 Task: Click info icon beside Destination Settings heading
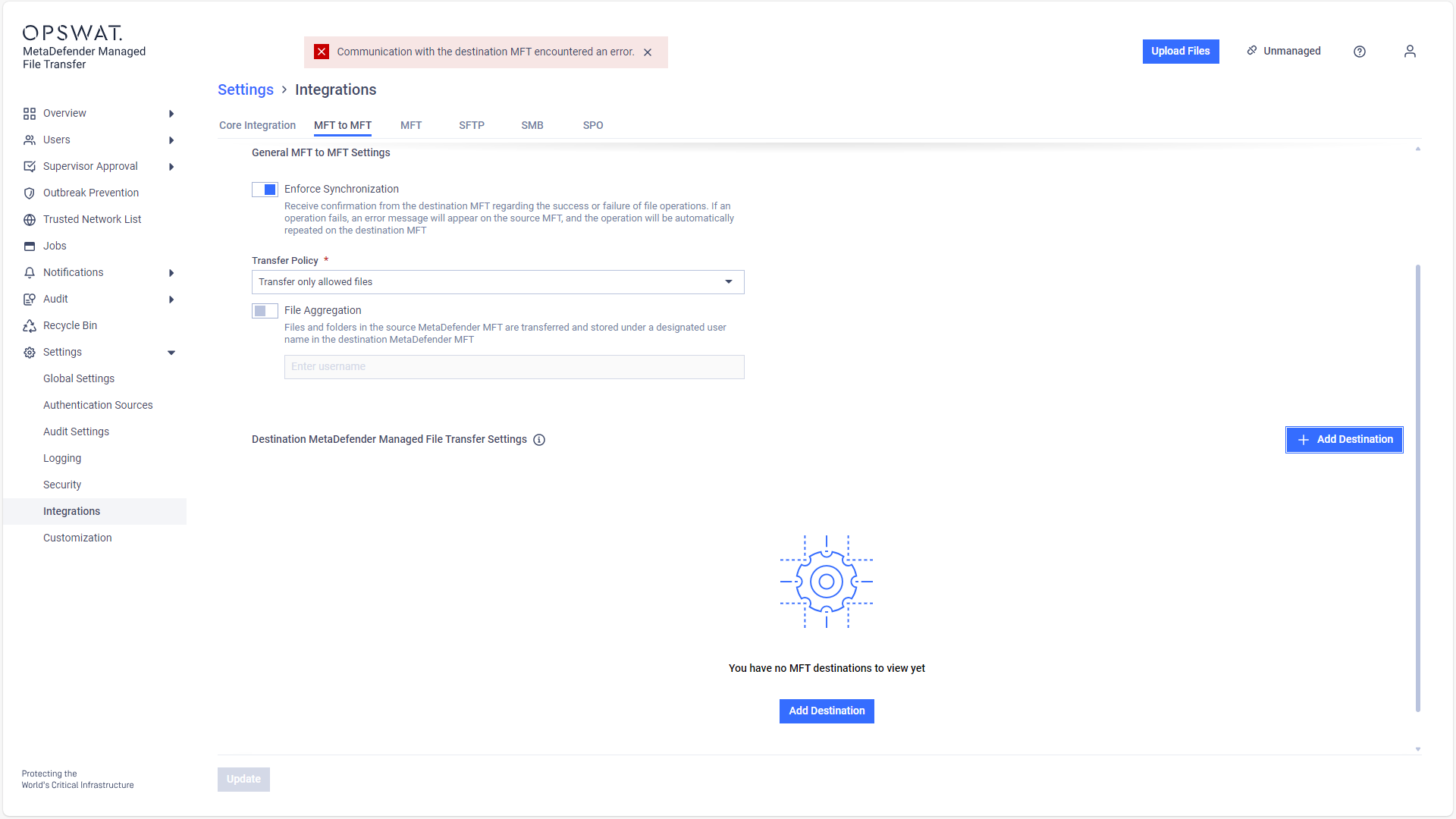pos(539,440)
